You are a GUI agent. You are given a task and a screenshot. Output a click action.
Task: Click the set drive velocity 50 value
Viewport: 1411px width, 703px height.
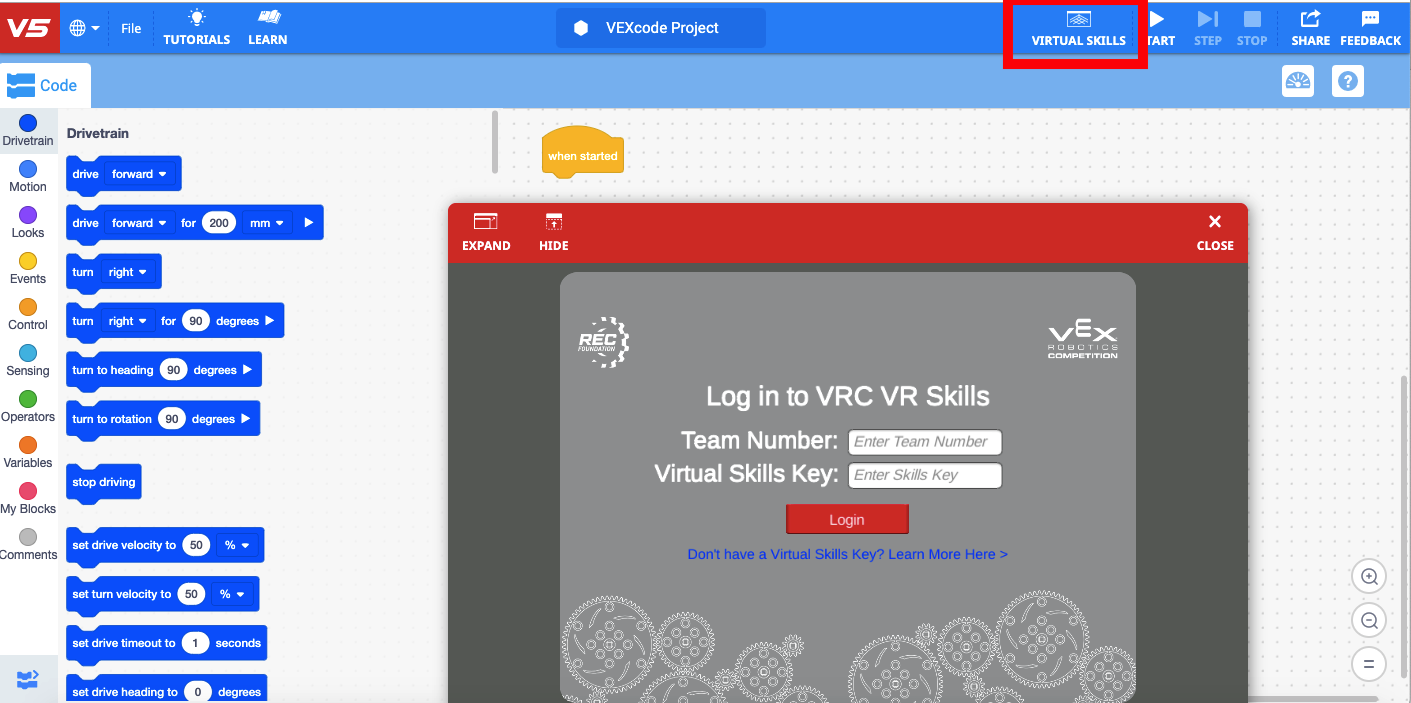click(196, 545)
